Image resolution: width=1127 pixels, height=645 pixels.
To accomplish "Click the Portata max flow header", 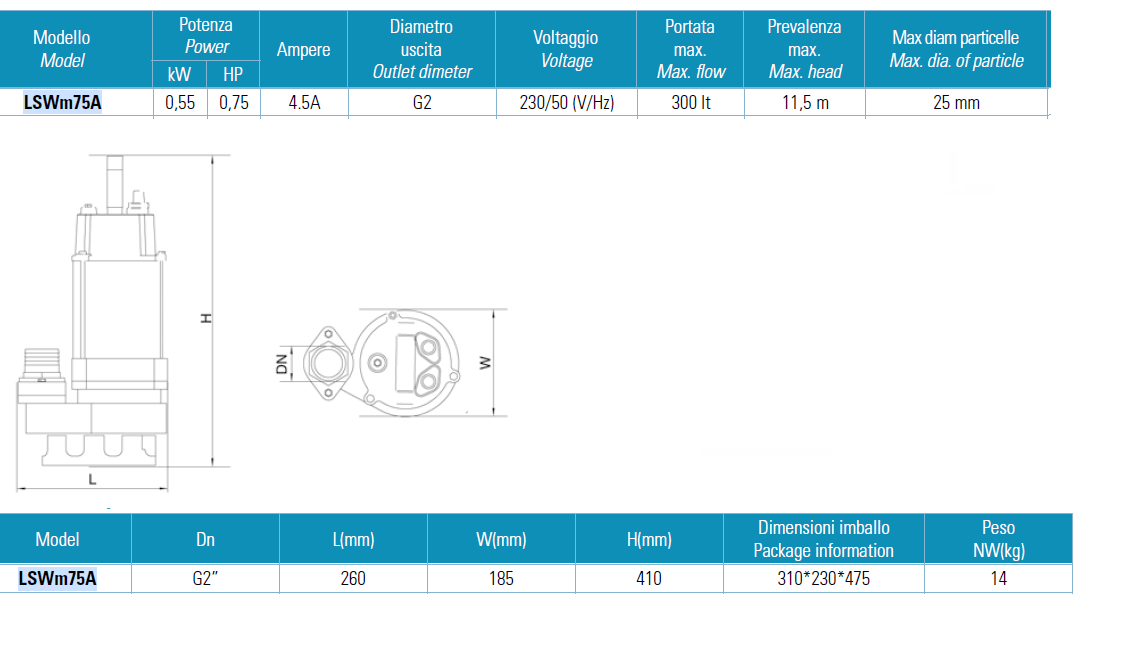I will (x=690, y=49).
